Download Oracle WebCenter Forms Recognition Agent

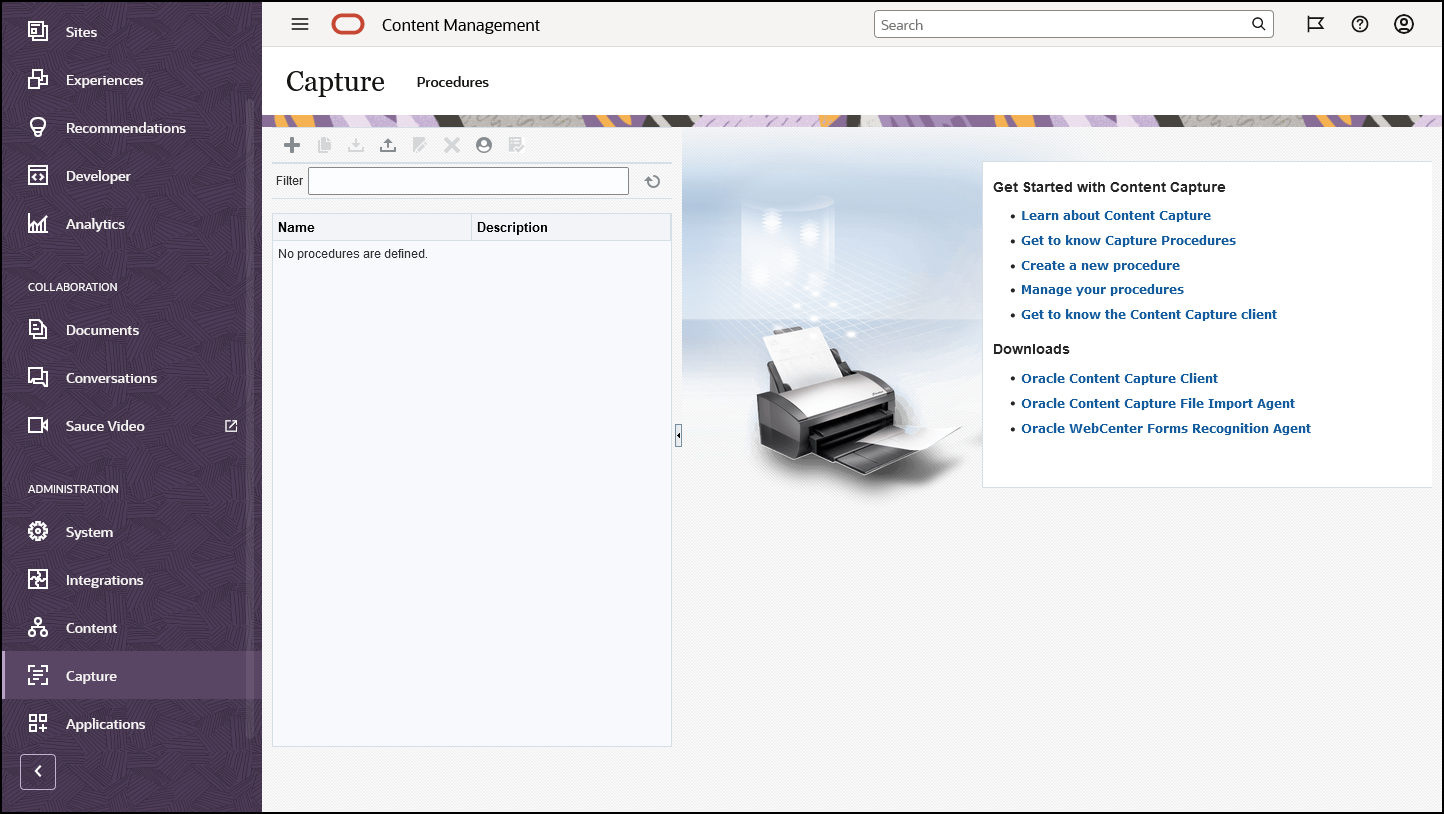coord(1166,428)
